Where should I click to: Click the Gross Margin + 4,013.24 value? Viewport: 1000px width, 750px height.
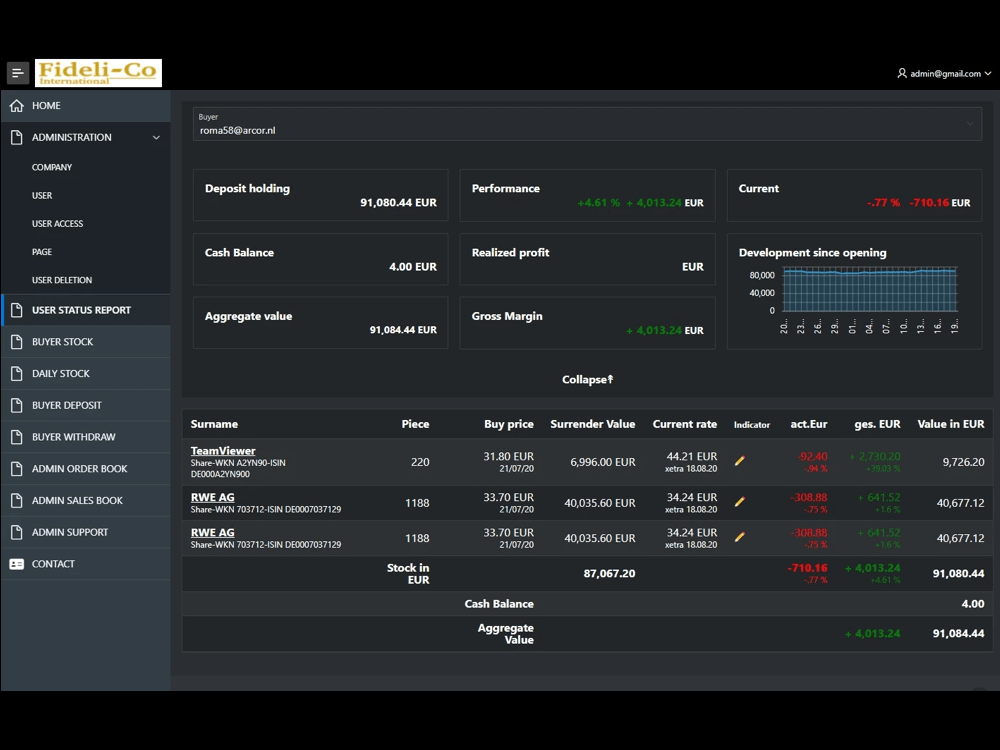coord(654,330)
